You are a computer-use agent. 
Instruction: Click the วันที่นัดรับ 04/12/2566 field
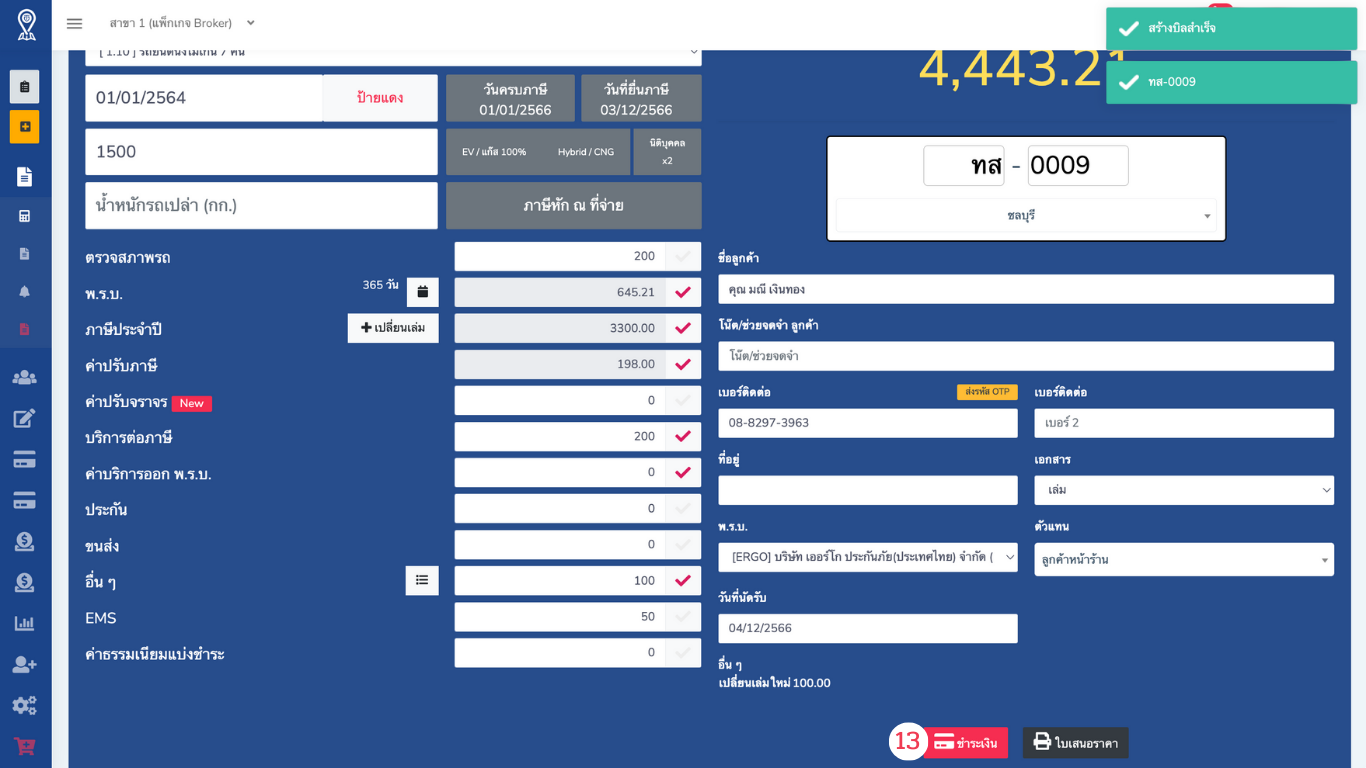coord(868,628)
